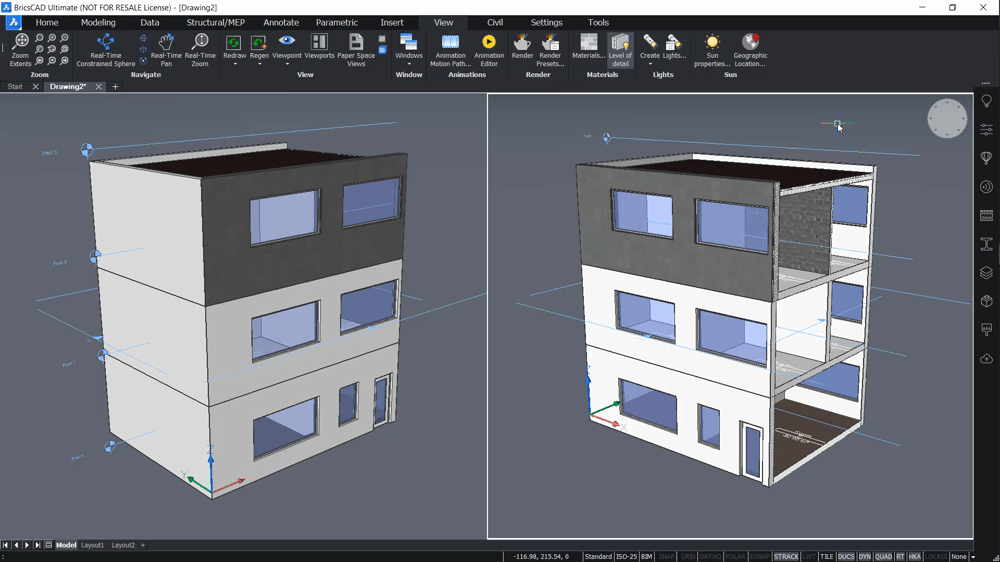Activate the Real-Time Pan hand tool

166,50
